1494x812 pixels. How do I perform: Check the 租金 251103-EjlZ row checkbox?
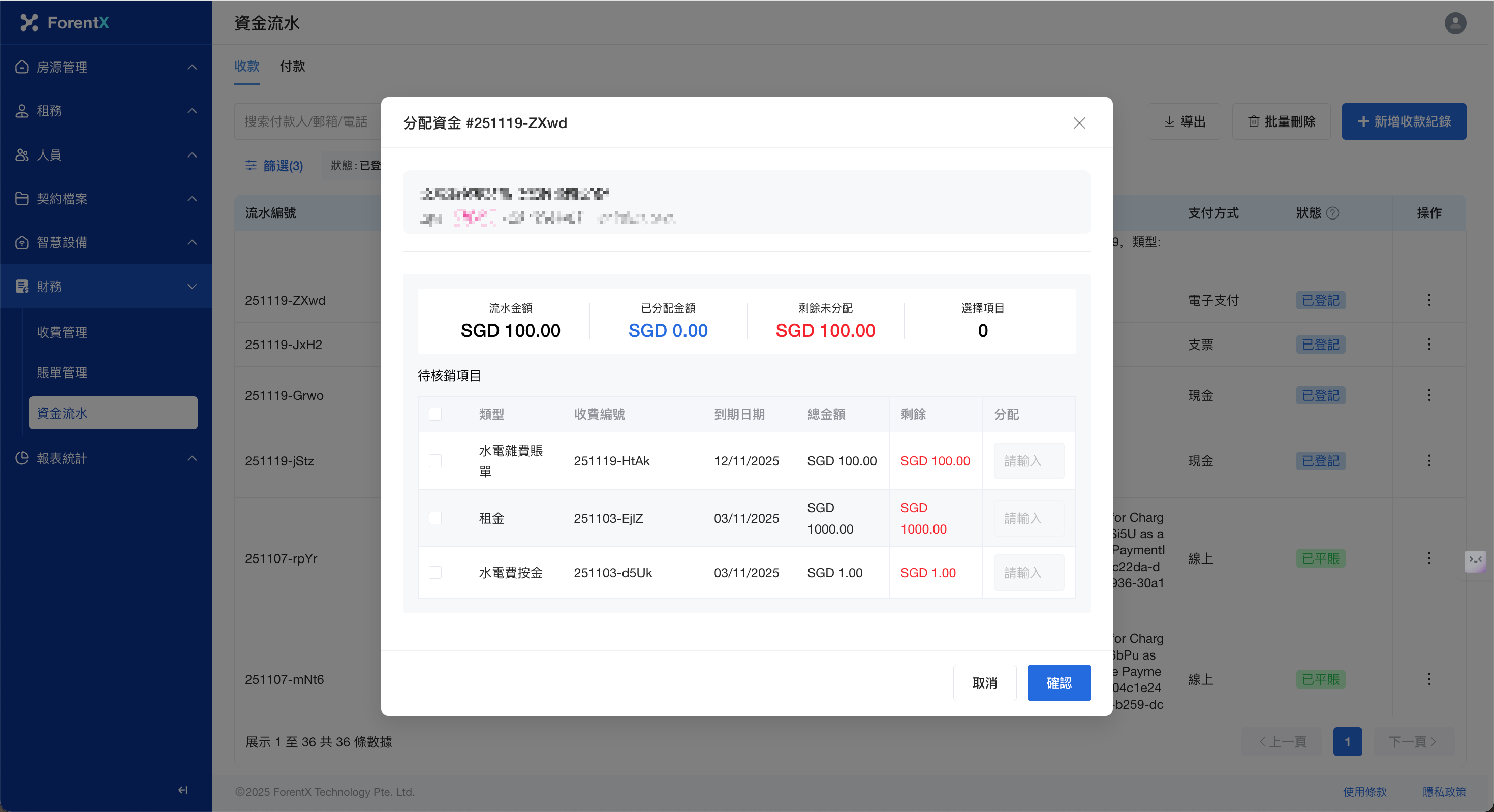click(435, 518)
